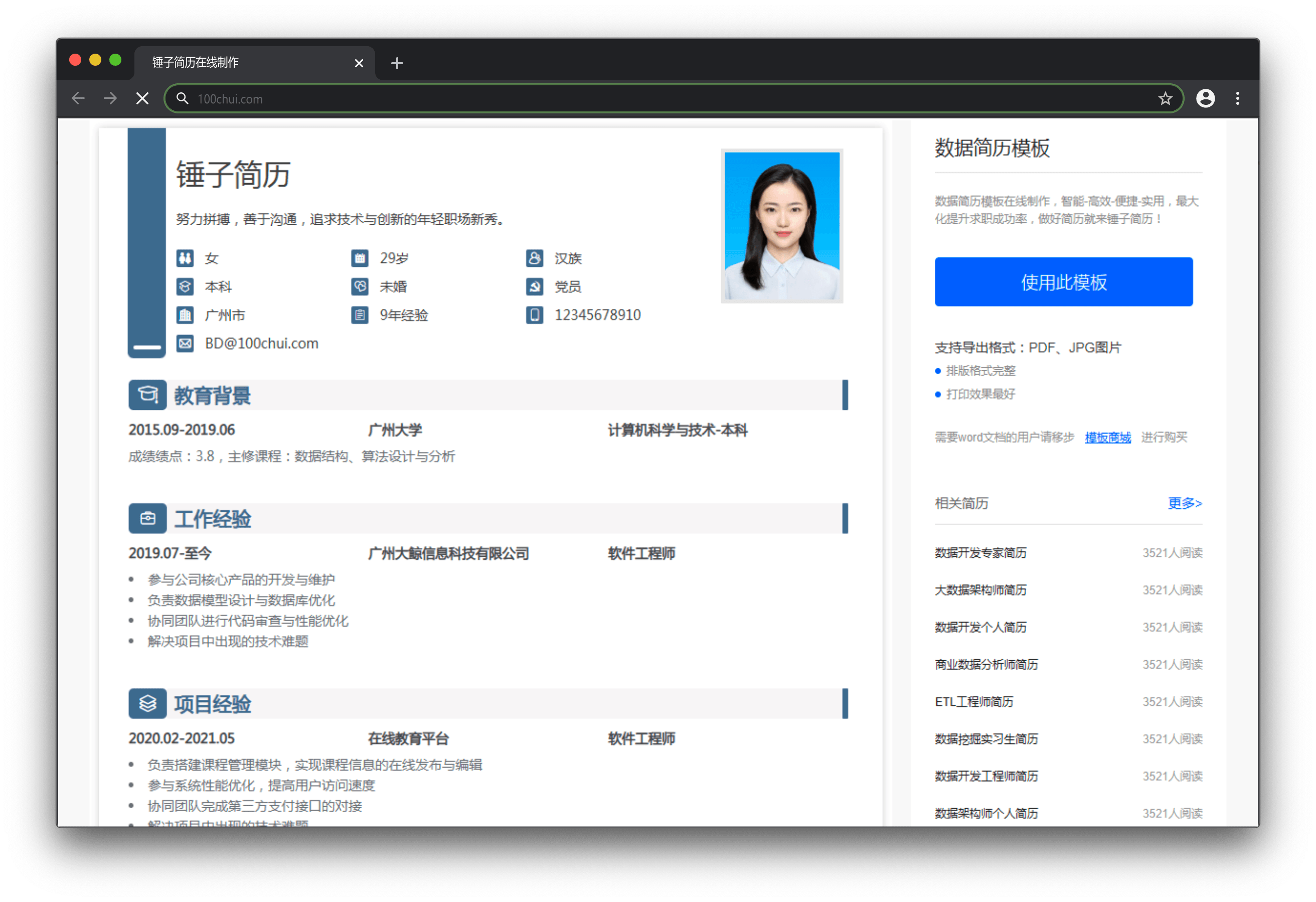Click the education icon beside 本科
This screenshot has height=902, width=1316.
pos(185,286)
